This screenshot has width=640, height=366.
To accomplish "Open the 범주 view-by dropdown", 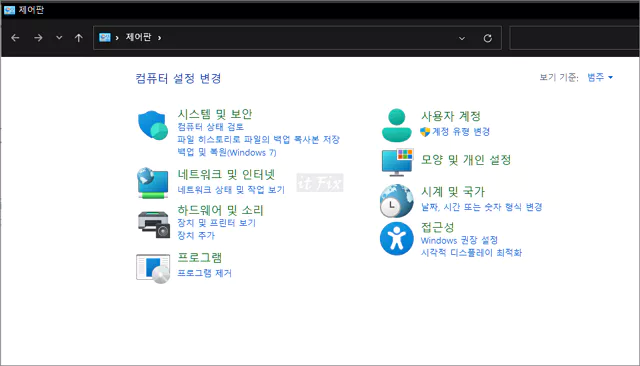I will click(600, 77).
